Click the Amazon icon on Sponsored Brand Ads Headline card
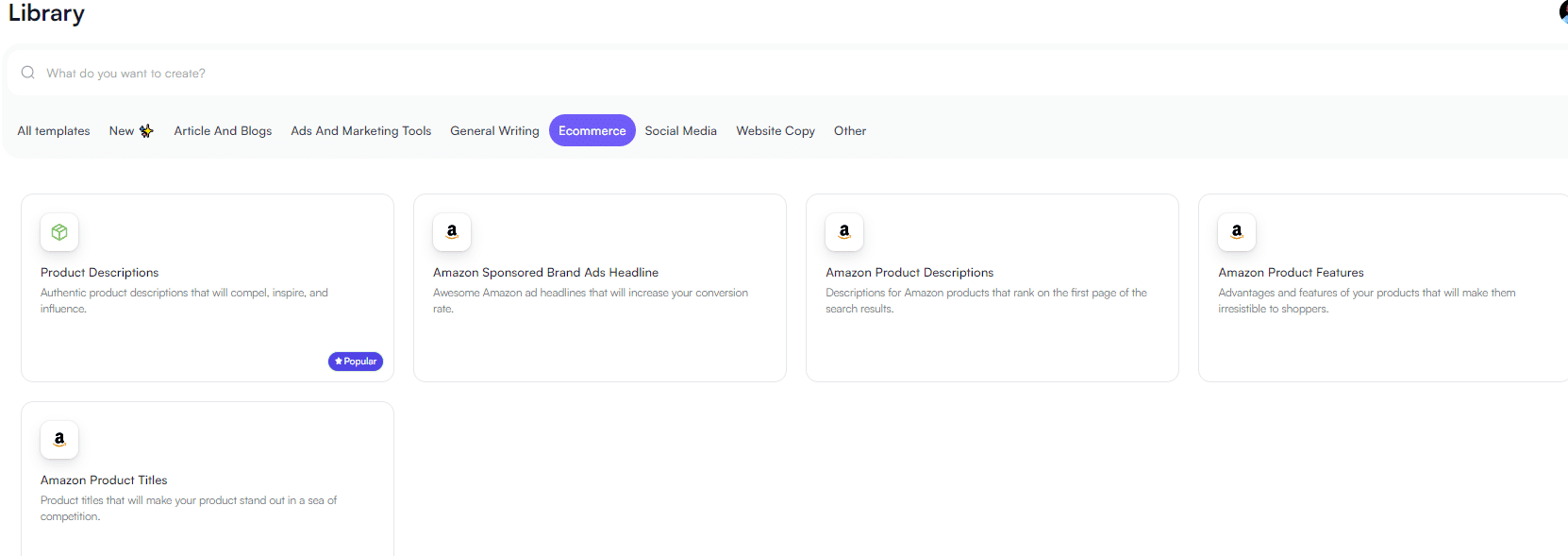1568x556 pixels. pos(452,232)
